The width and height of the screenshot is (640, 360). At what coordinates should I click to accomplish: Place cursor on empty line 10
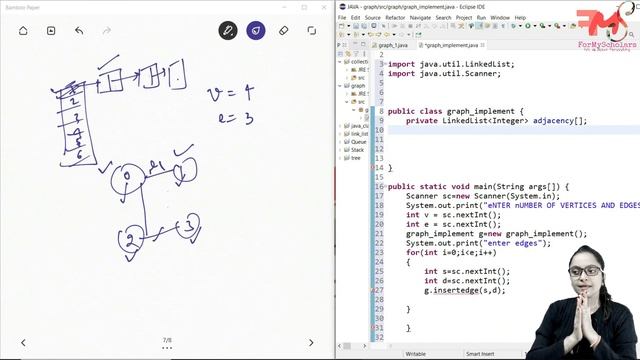513,130
